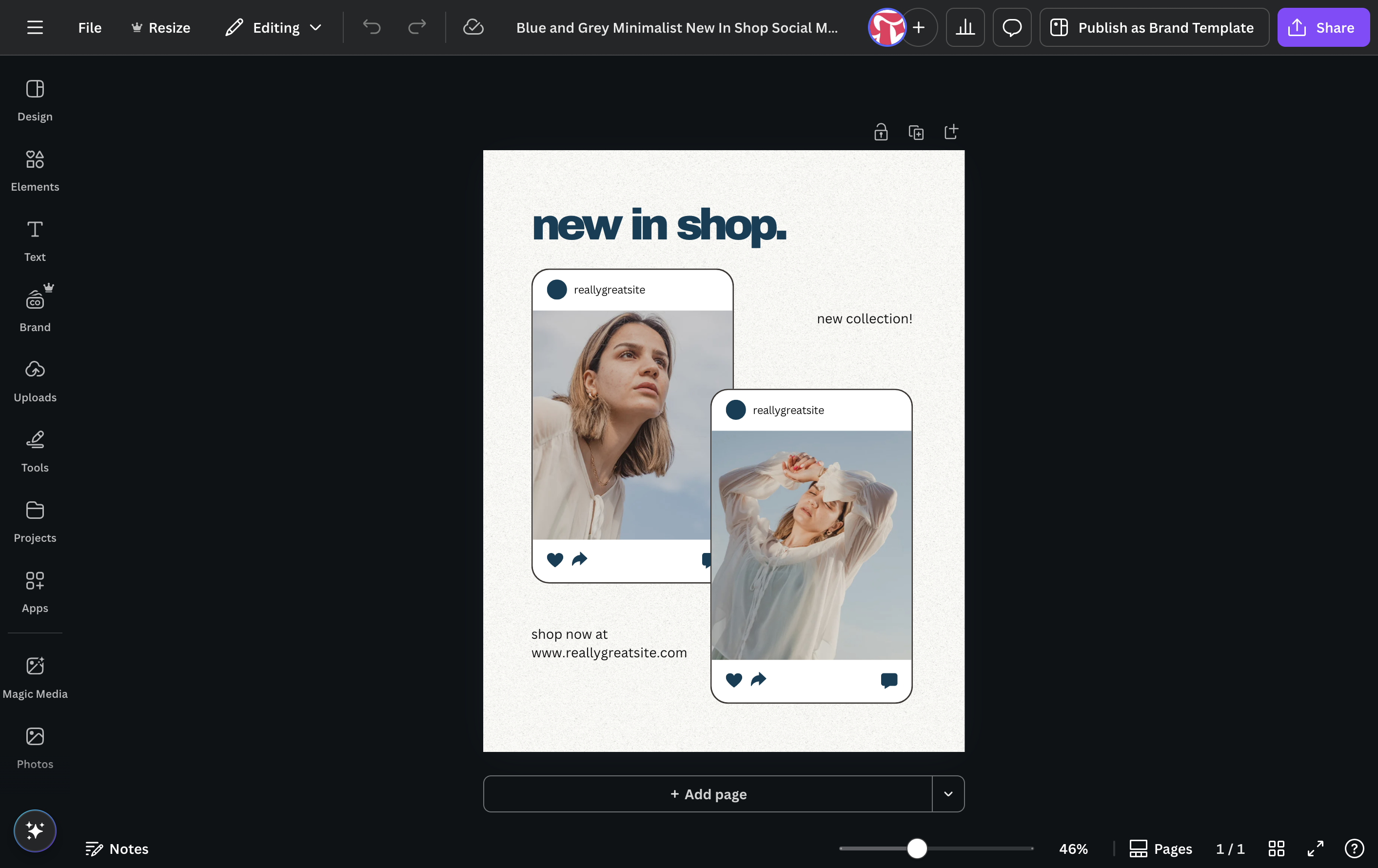This screenshot has width=1378, height=868.
Task: Duplicate the page
Action: pos(916,132)
